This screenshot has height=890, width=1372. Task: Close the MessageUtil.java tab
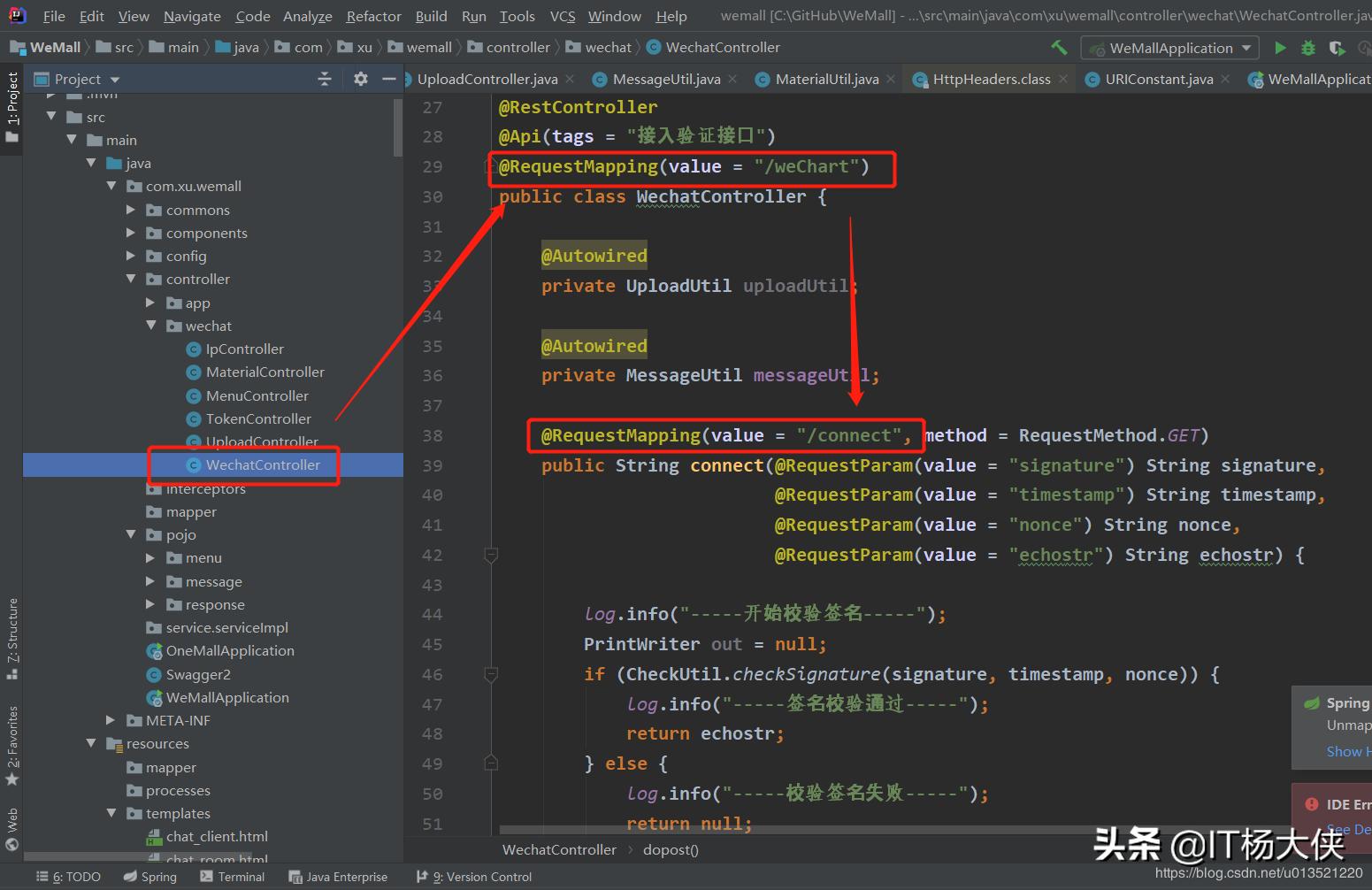(x=733, y=80)
